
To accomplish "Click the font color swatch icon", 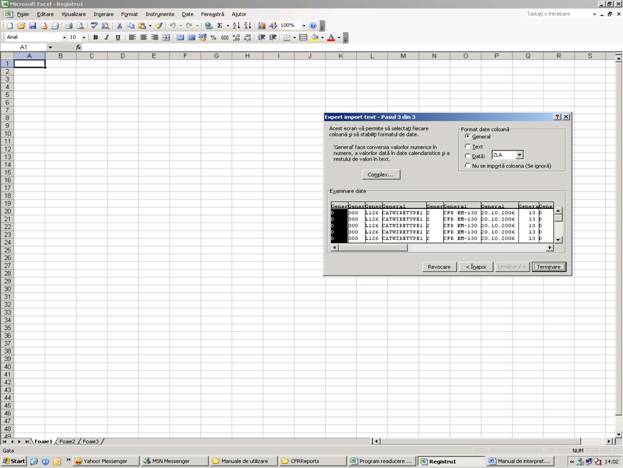I will pyautogui.click(x=331, y=37).
